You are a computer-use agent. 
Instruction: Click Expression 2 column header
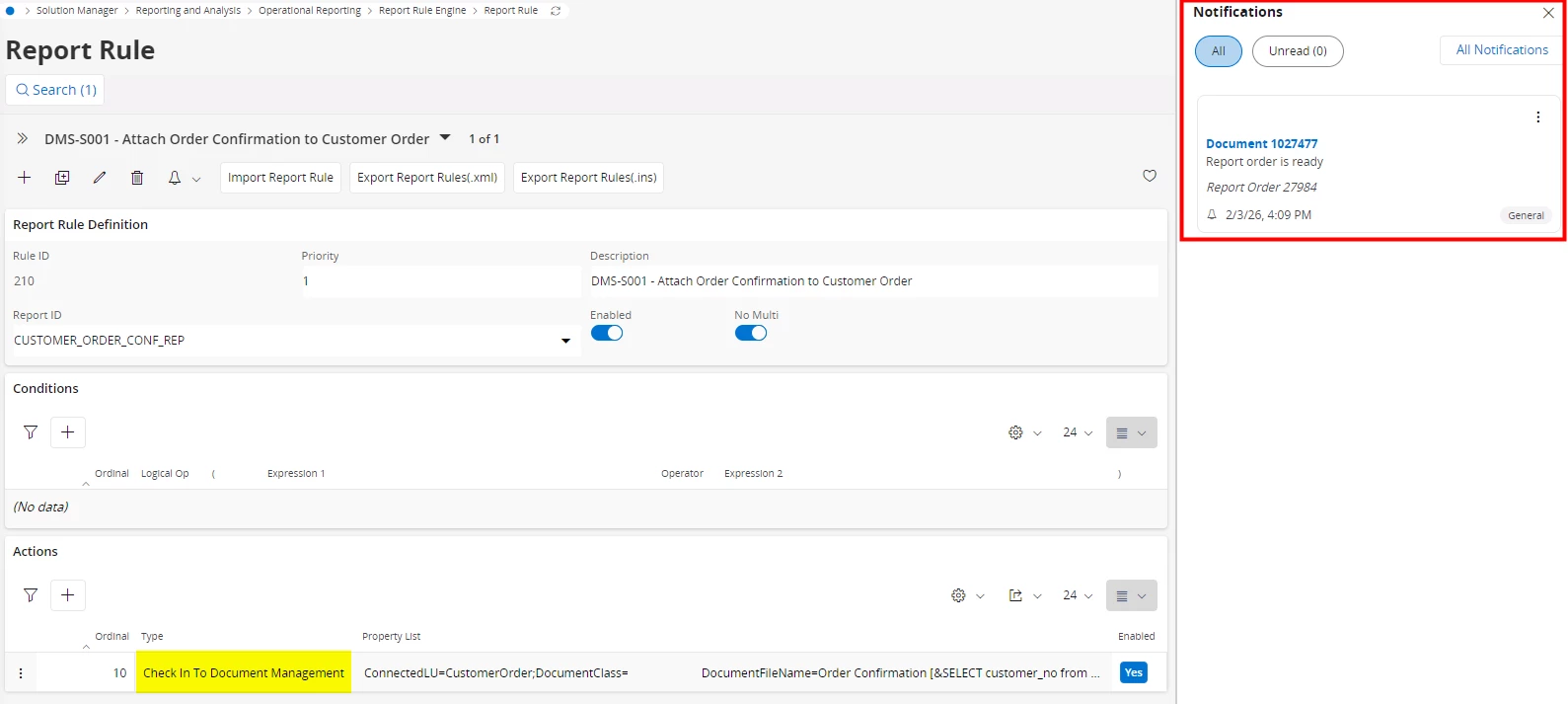pos(754,474)
